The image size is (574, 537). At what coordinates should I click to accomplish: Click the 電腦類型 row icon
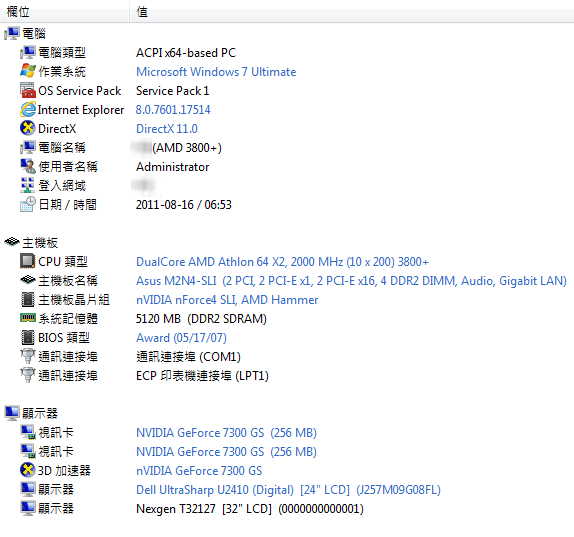pos(27,53)
